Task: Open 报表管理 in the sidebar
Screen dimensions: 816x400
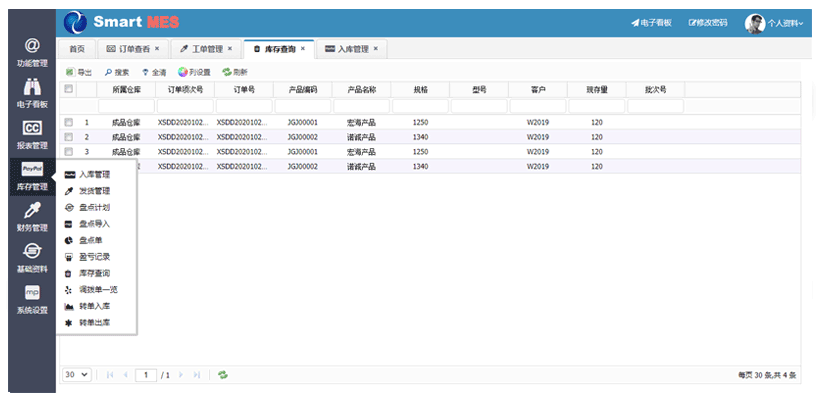Action: (32, 134)
